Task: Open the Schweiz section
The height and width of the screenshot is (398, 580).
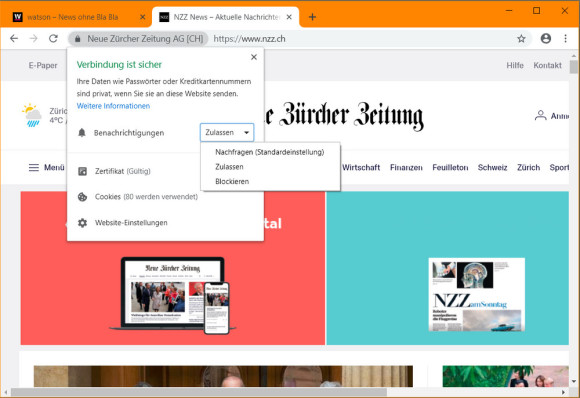Action: 492,168
